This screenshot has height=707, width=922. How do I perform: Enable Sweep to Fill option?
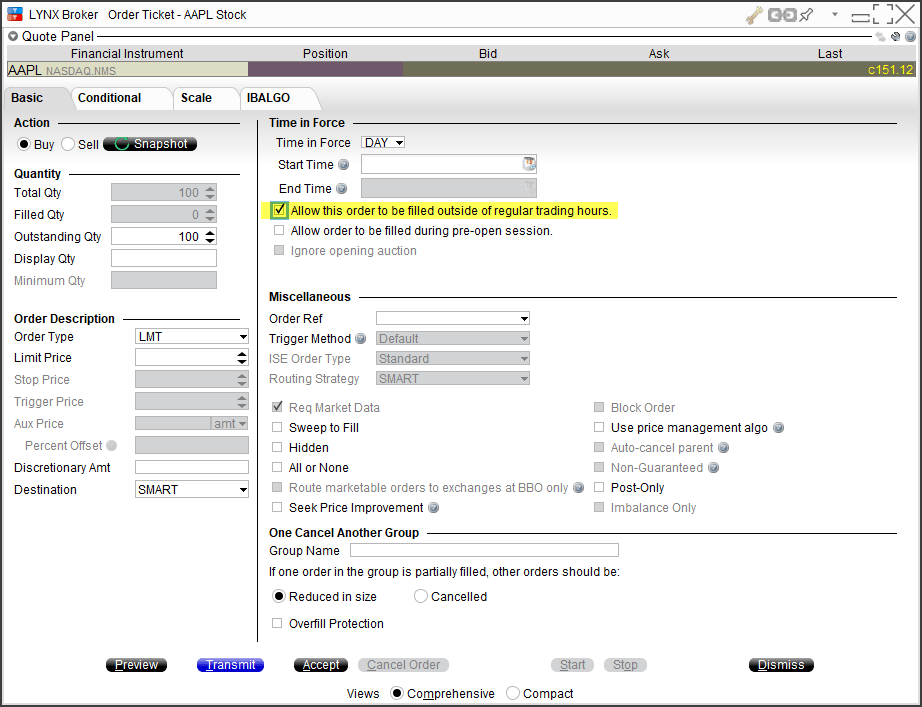click(x=277, y=428)
